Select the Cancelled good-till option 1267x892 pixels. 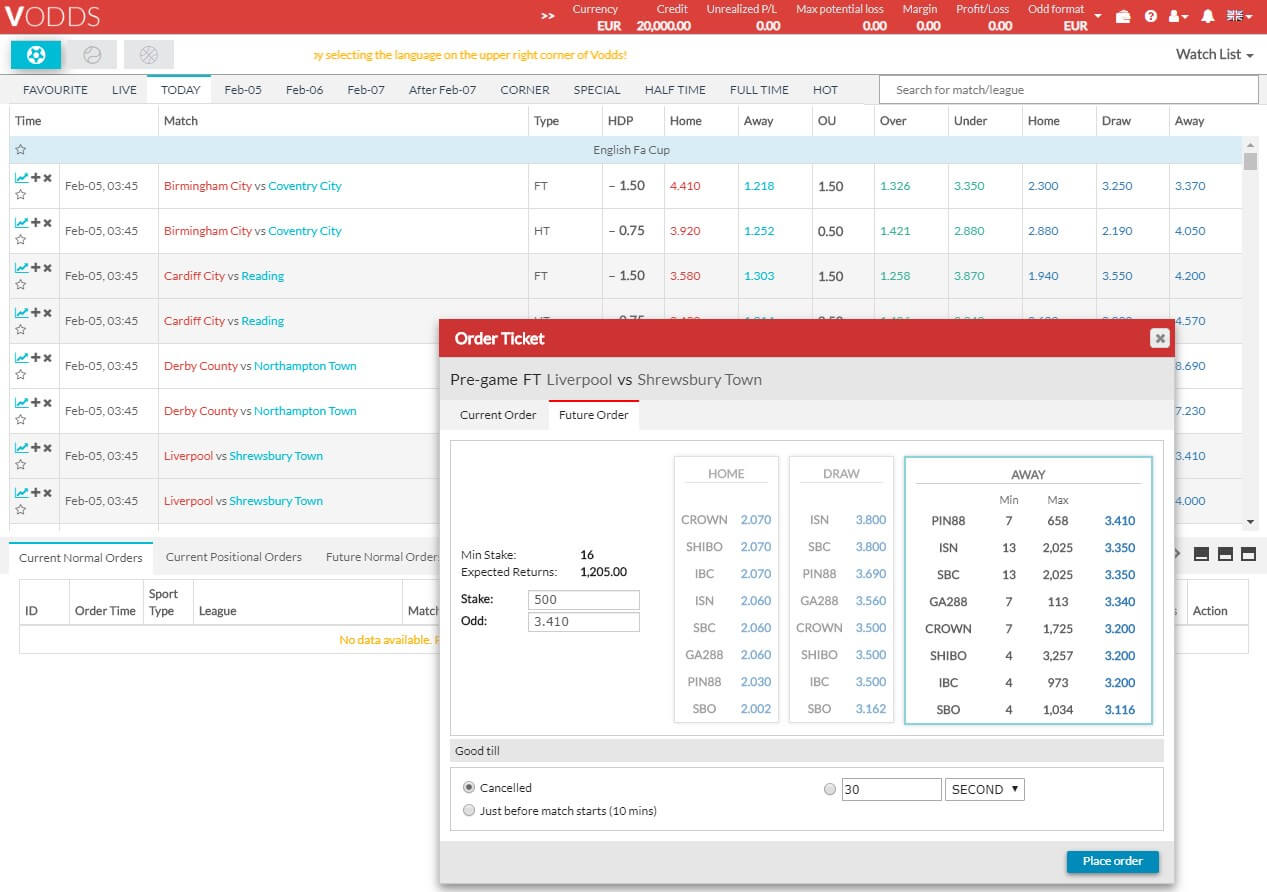click(469, 788)
